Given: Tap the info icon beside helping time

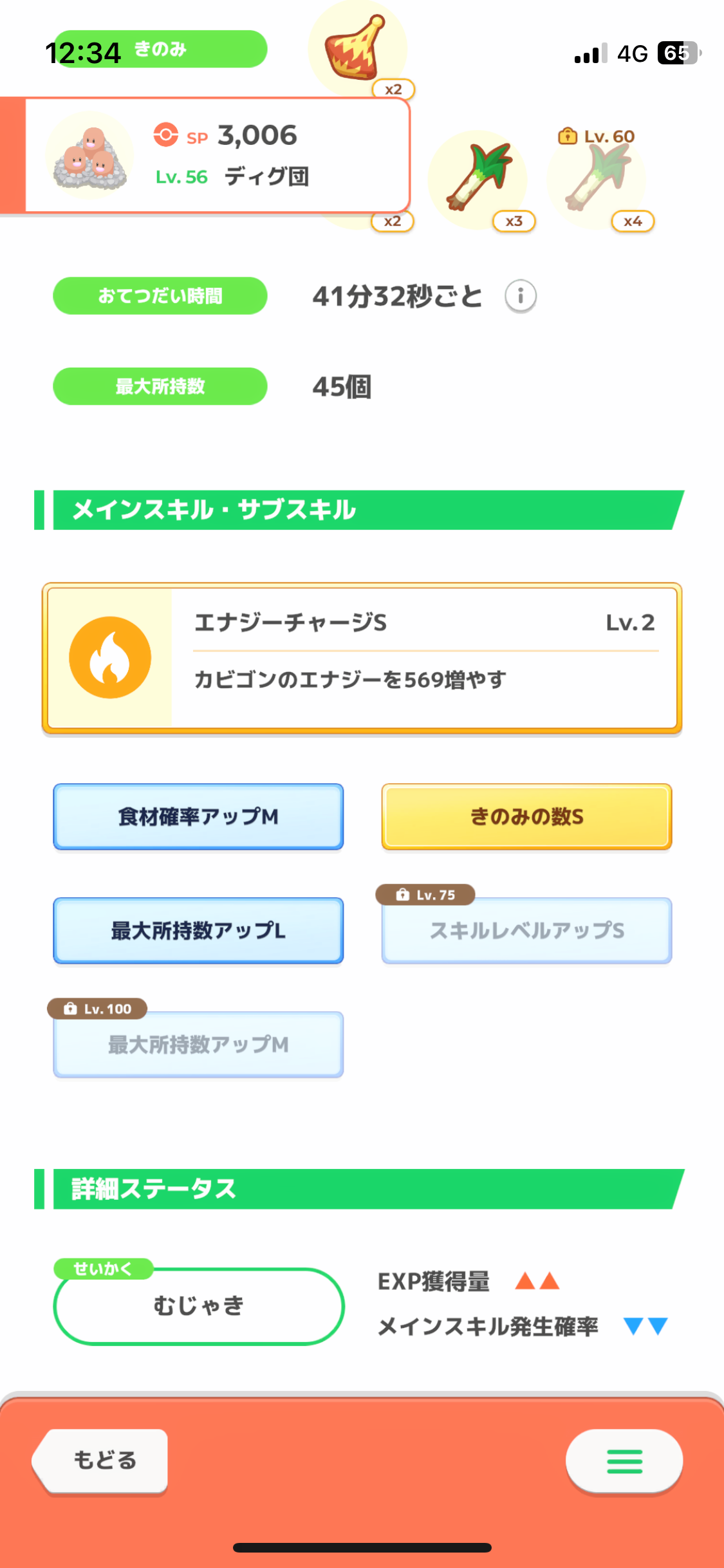Looking at the screenshot, I should [x=520, y=296].
